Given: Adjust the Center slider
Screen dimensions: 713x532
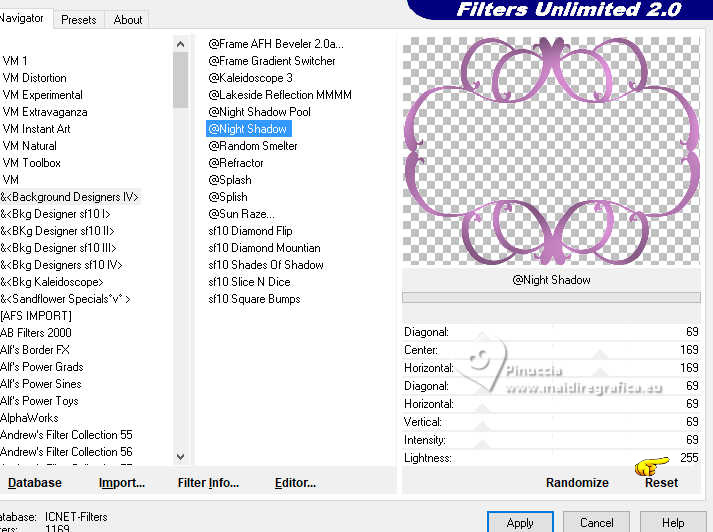Looking at the screenshot, I should point(551,350).
